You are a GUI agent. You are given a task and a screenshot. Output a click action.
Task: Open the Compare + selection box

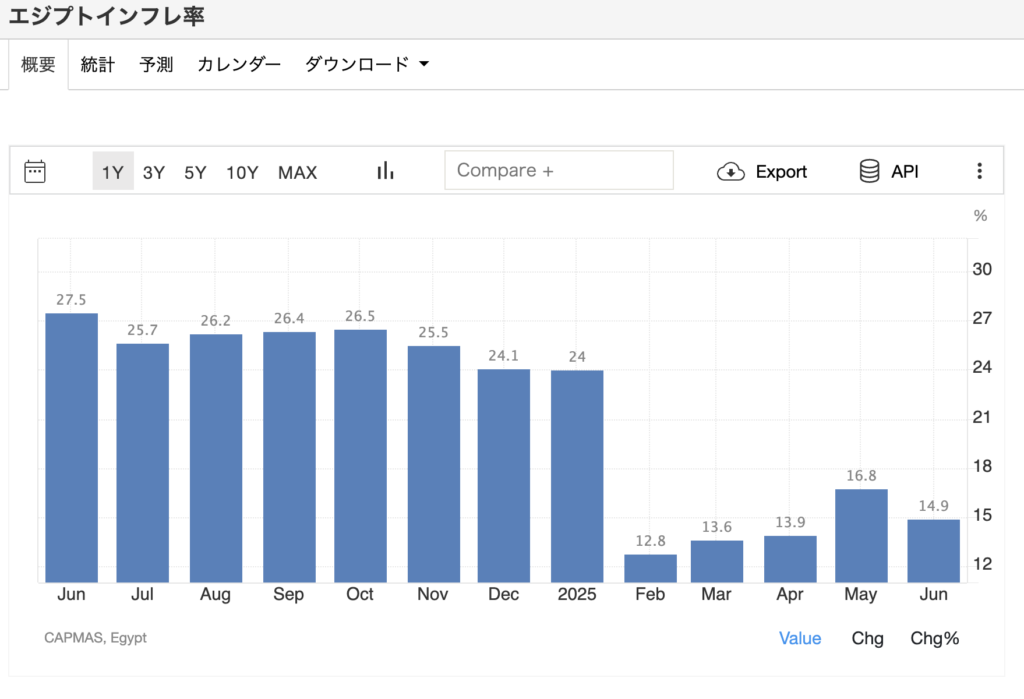pyautogui.click(x=559, y=170)
